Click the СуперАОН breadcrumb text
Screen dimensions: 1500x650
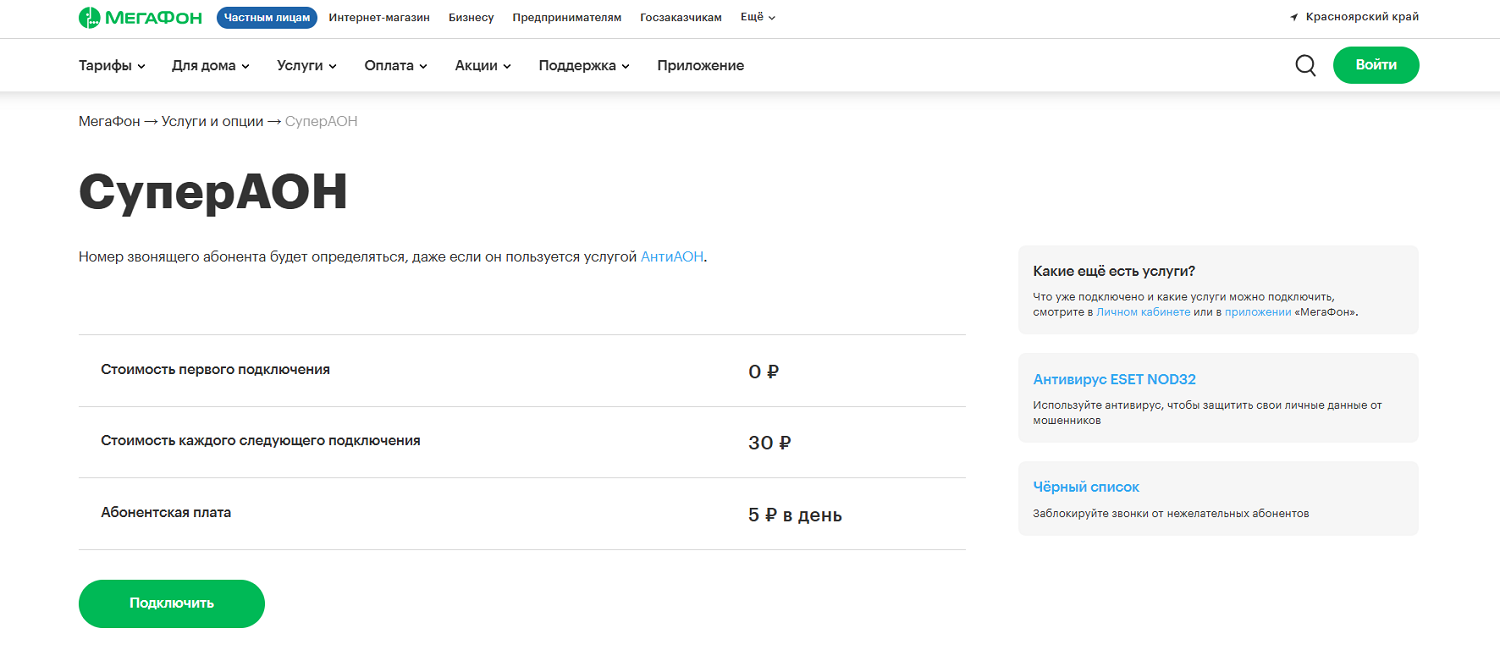pyautogui.click(x=321, y=121)
